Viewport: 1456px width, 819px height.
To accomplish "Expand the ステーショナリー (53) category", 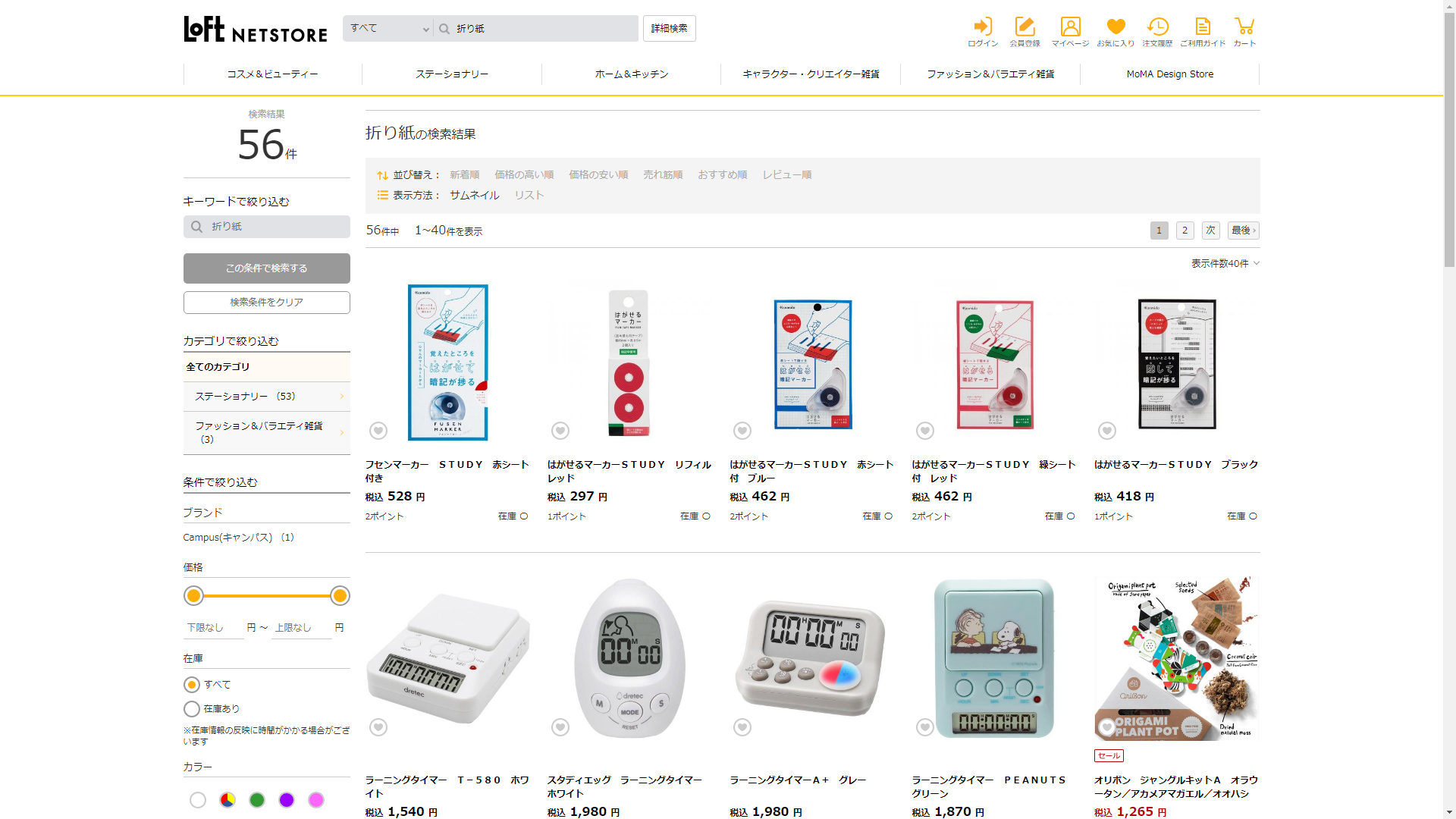I will pos(267,397).
